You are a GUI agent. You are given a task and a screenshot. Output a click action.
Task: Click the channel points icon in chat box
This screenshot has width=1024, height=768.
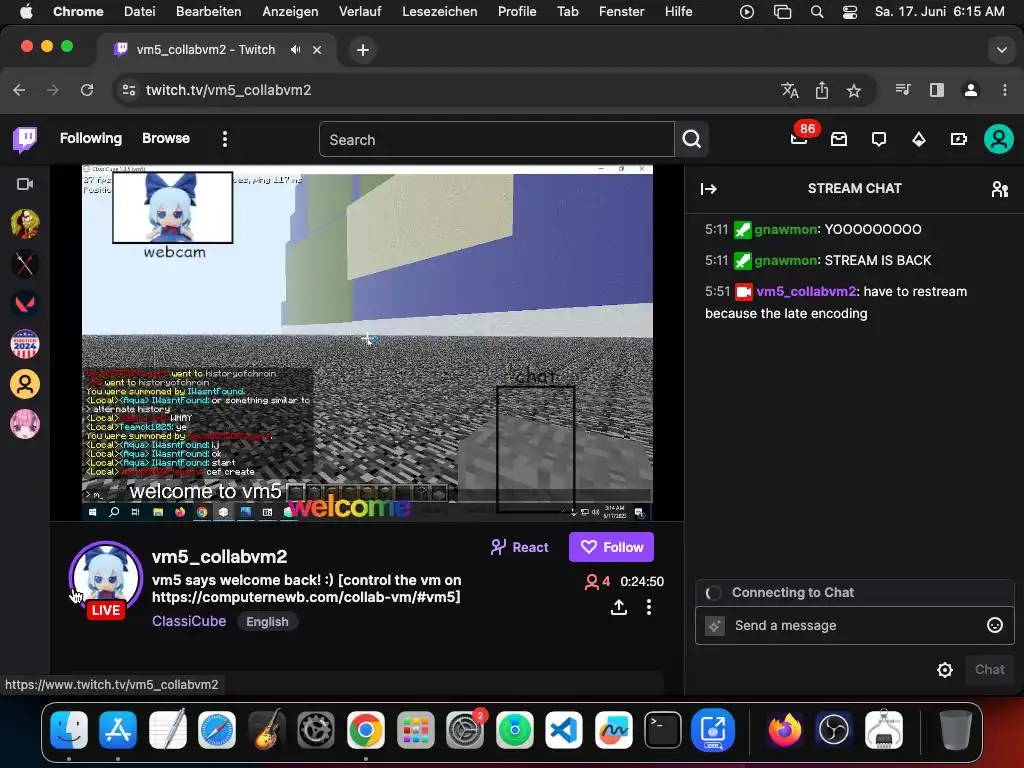click(x=715, y=626)
